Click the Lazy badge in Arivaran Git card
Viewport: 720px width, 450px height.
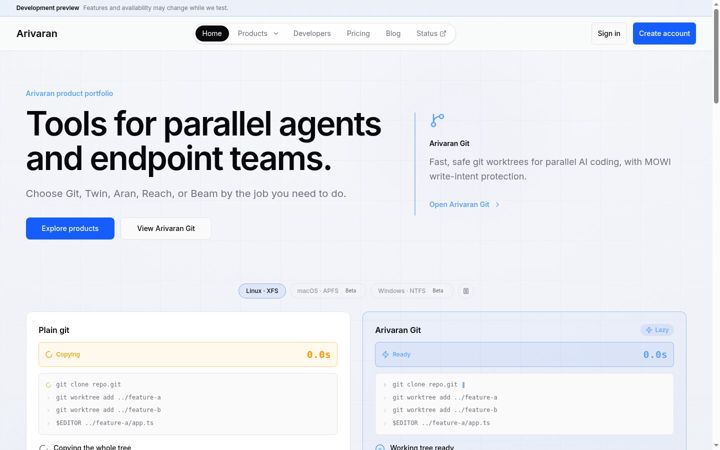[657, 330]
